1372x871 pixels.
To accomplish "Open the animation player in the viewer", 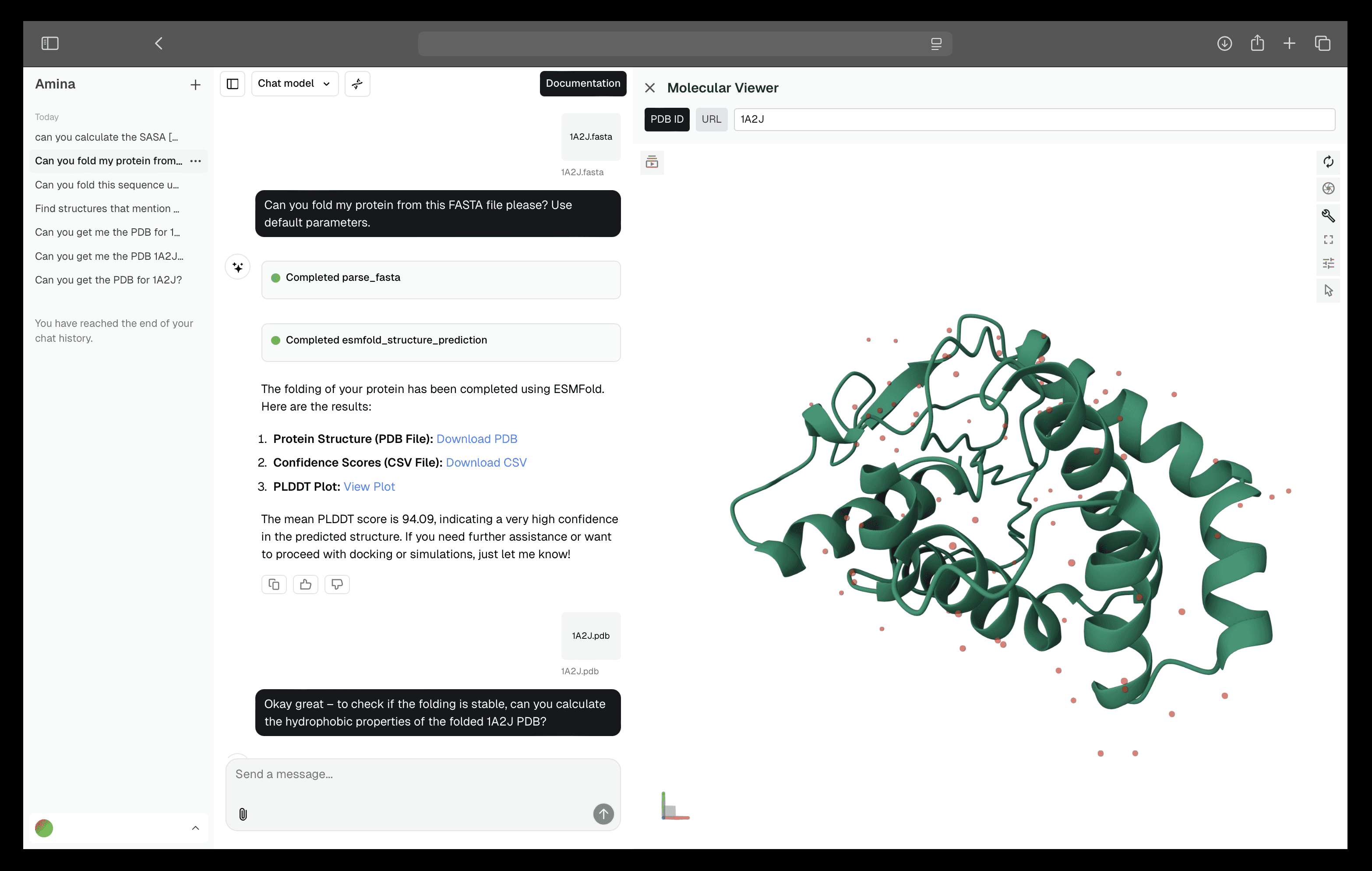I will click(x=652, y=163).
